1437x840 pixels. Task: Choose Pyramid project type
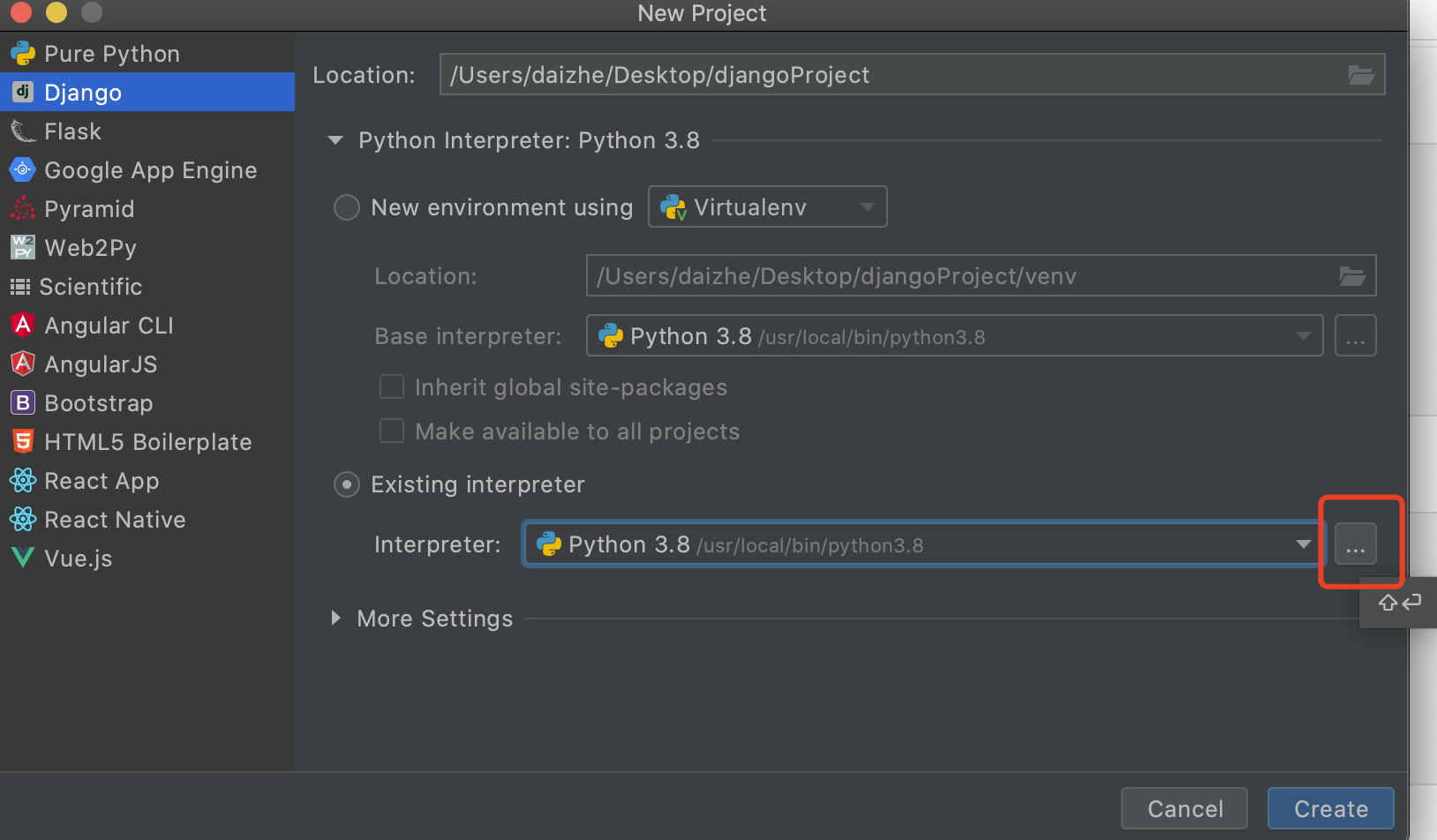point(147,209)
